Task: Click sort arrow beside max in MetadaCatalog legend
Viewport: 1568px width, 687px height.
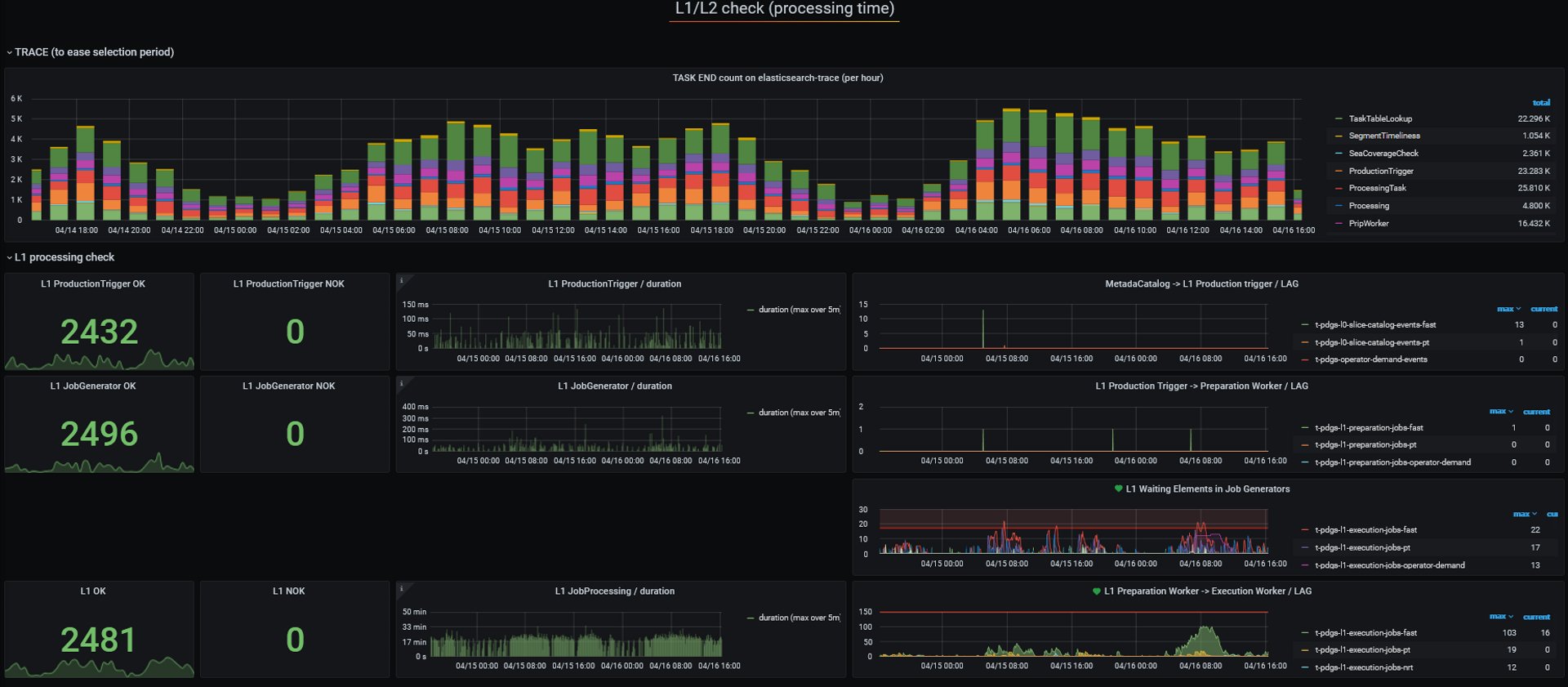Action: point(1518,309)
